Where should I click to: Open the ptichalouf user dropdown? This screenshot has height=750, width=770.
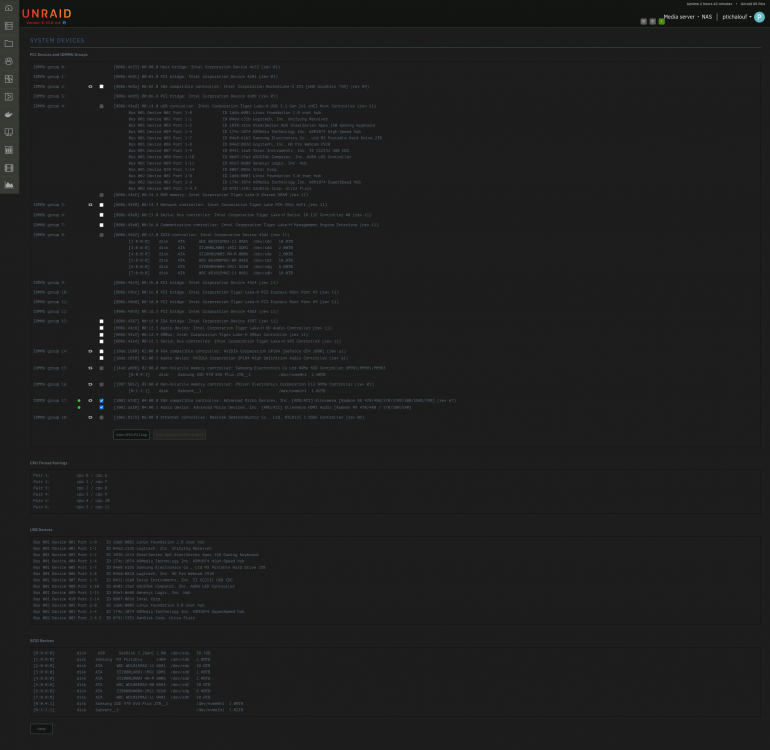tap(737, 17)
